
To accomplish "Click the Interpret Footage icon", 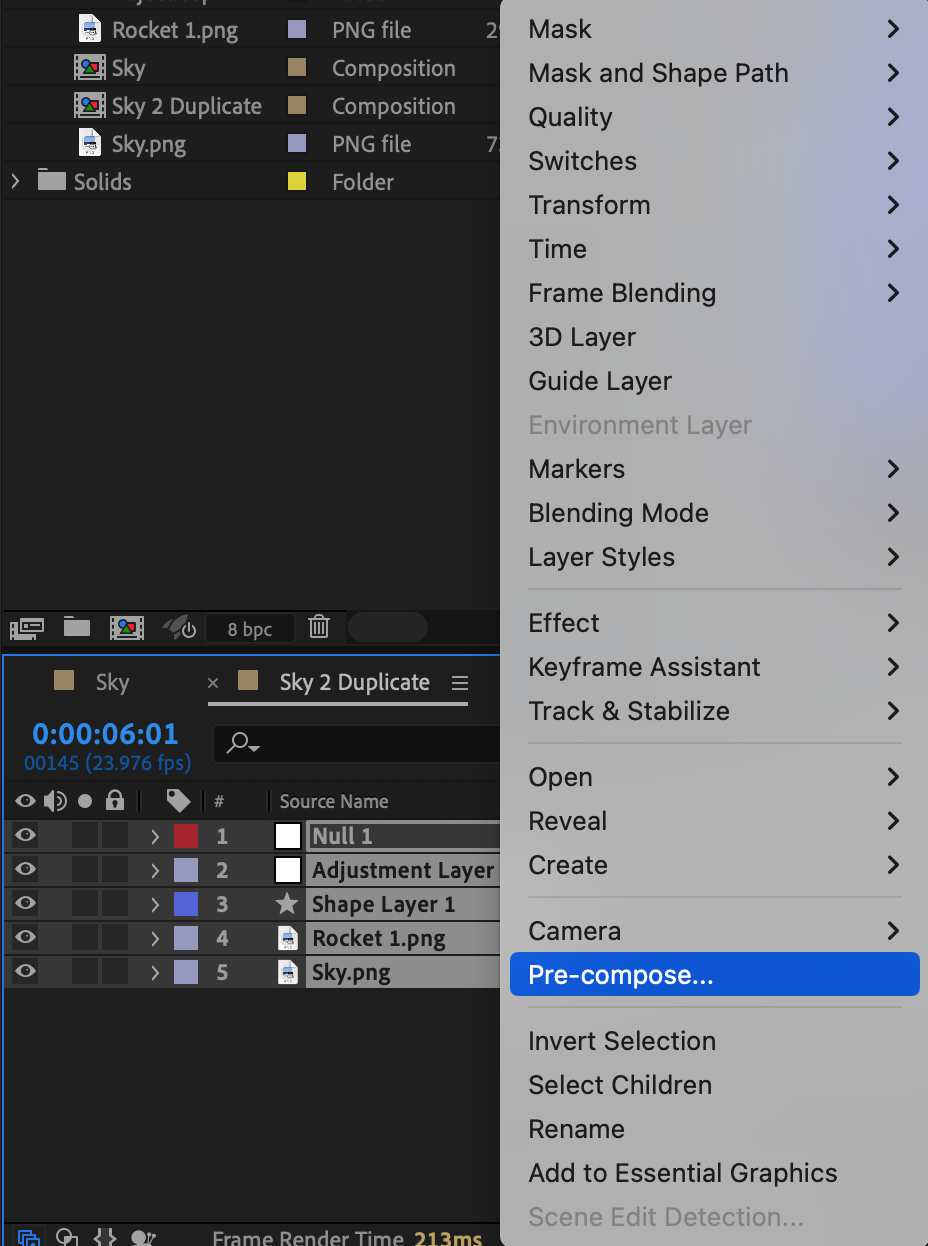I will [27, 628].
